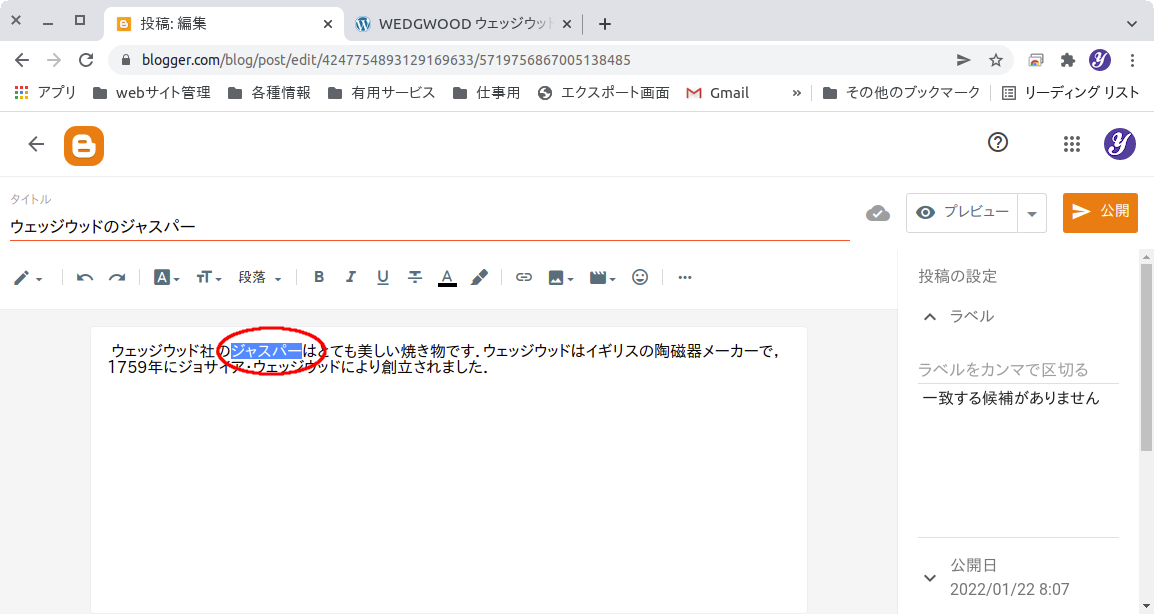The width and height of the screenshot is (1154, 614).
Task: Close the 投稿: 編集 tab
Action: click(328, 24)
